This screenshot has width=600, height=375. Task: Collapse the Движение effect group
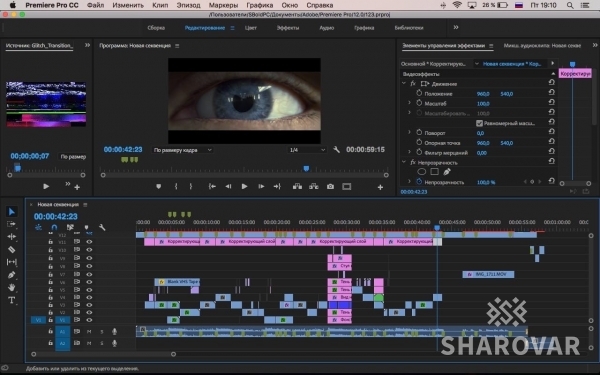tap(404, 83)
